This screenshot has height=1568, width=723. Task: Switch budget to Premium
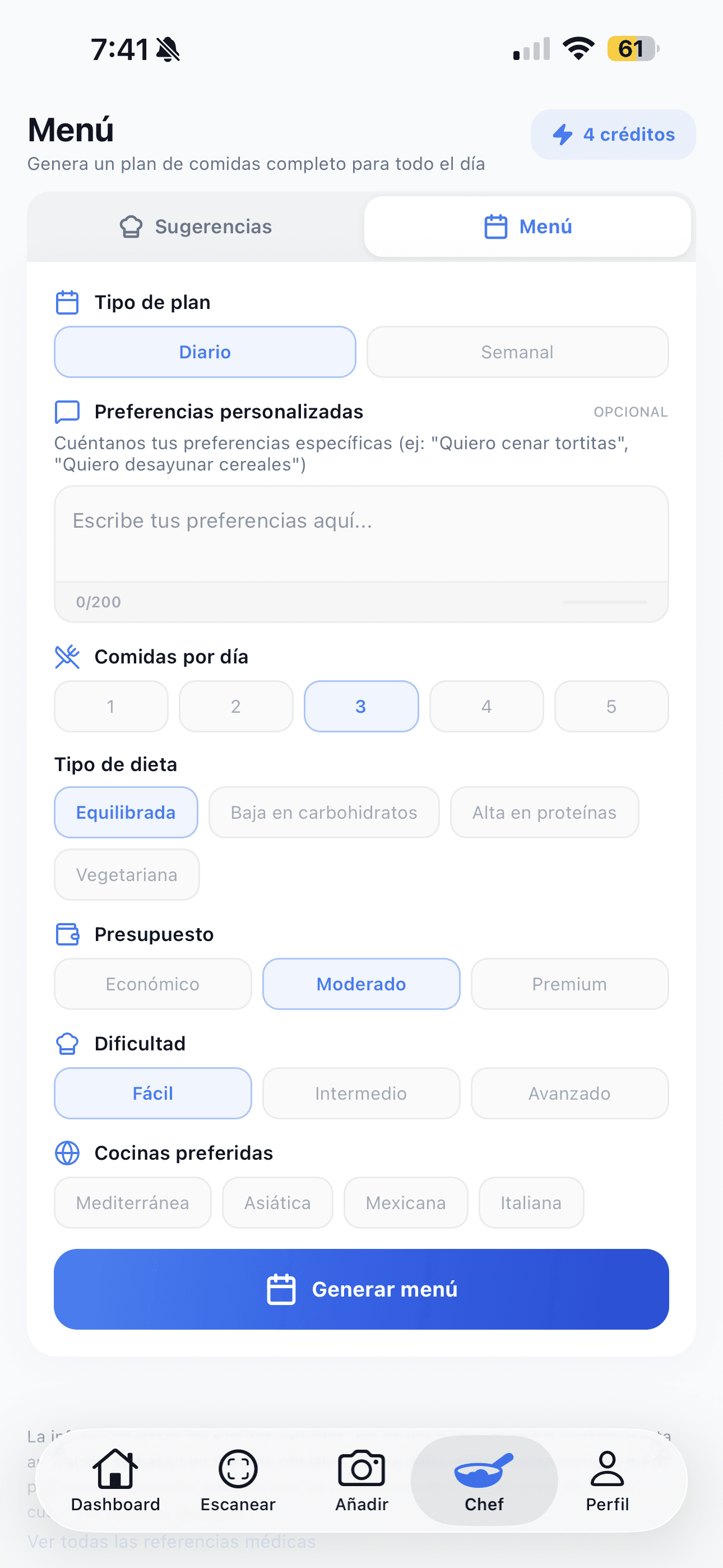(x=569, y=984)
